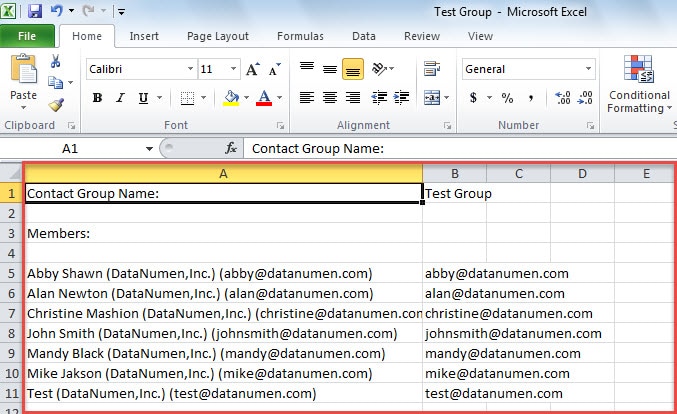Open font color palette dropdown arrow
Image resolution: width=677 pixels, height=414 pixels.
[279, 98]
